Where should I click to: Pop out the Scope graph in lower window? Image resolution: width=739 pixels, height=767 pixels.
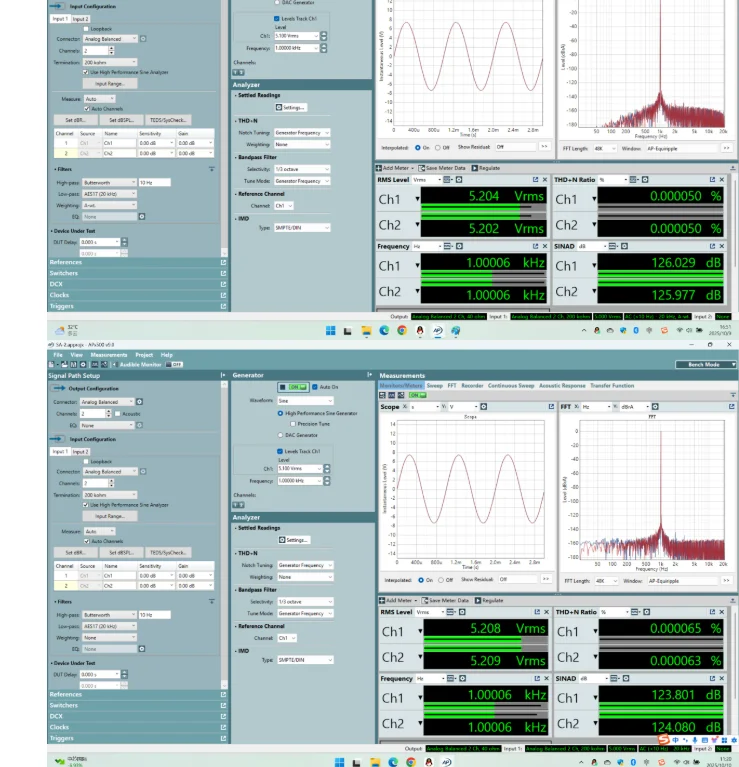551,406
